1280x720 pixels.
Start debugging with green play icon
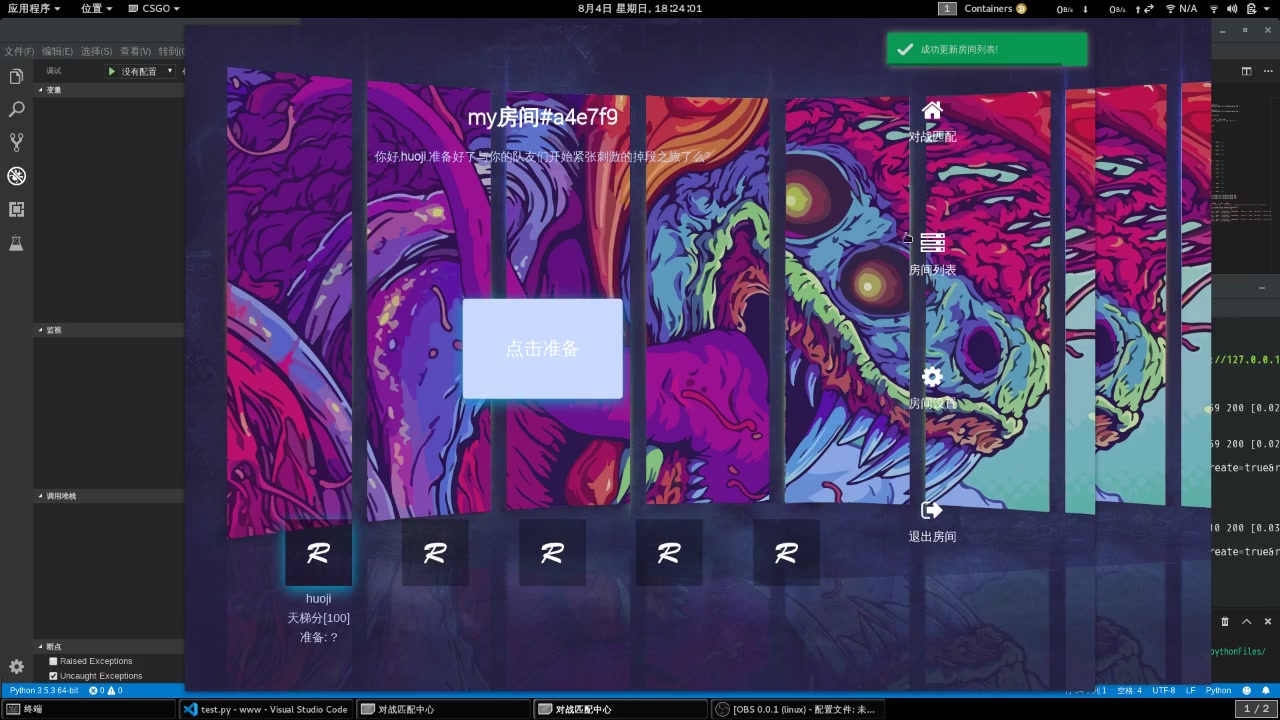(x=111, y=71)
